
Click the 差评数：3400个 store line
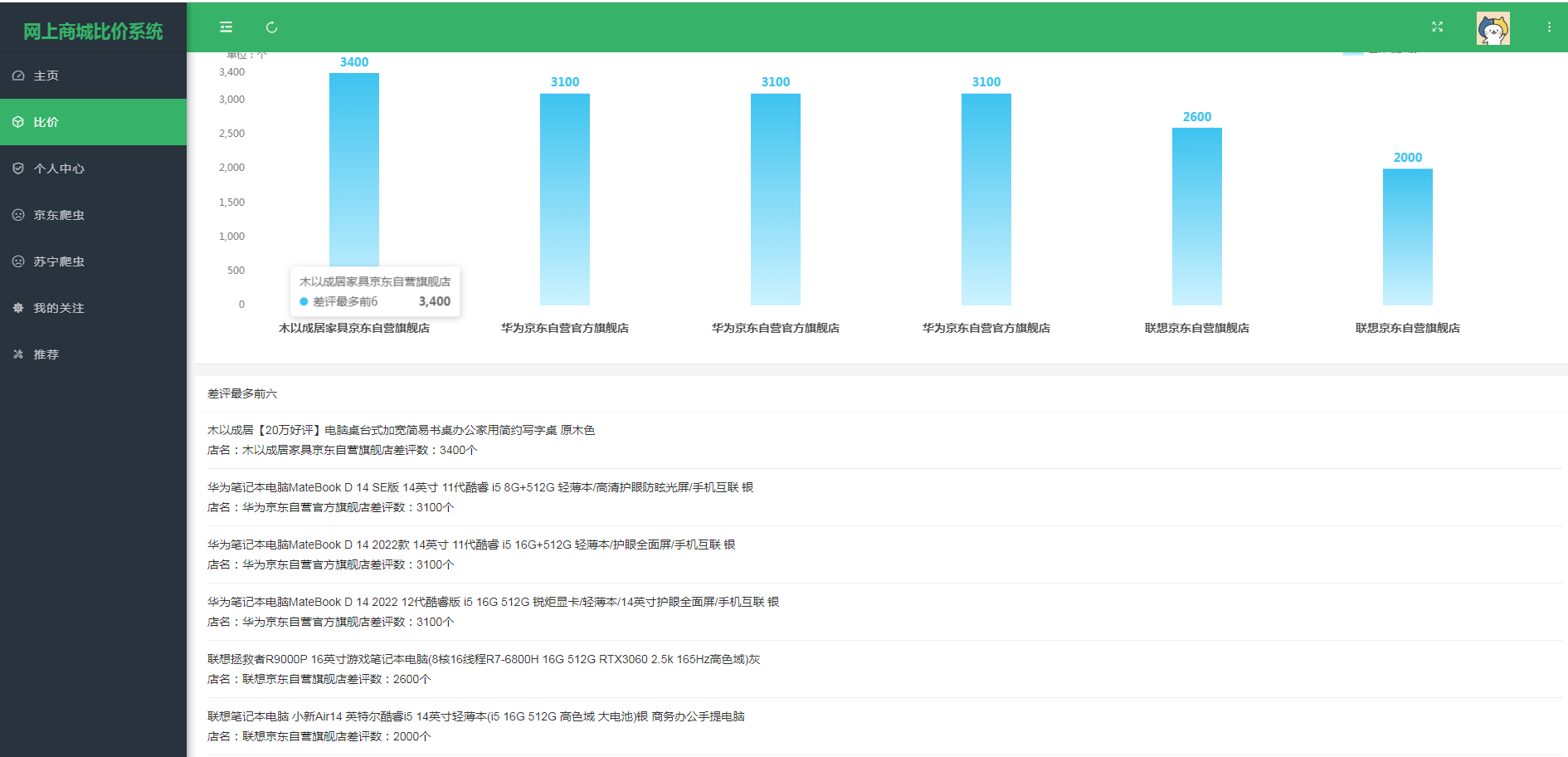(x=343, y=450)
